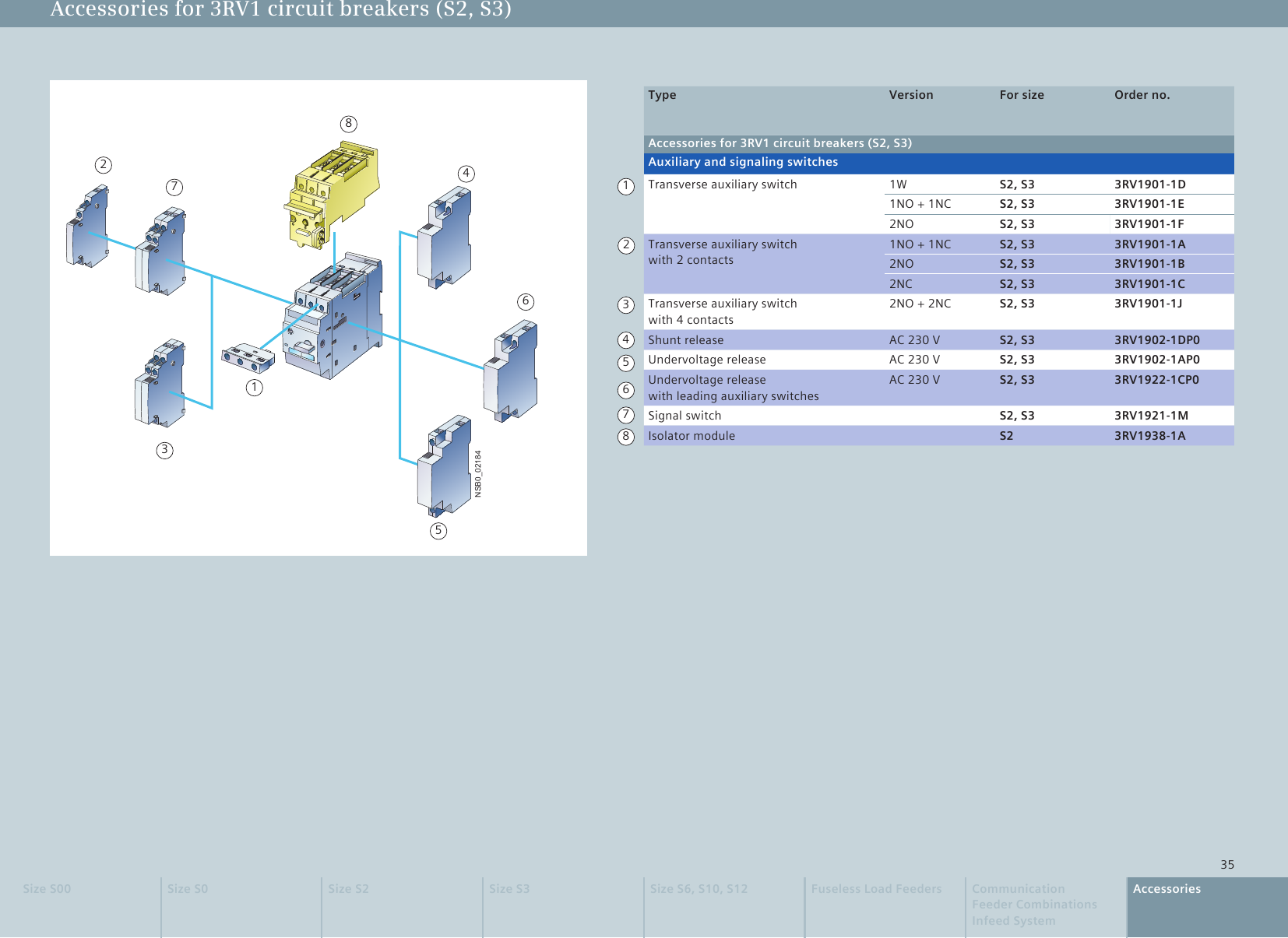Click callout number 3 in the diagram

164,450
